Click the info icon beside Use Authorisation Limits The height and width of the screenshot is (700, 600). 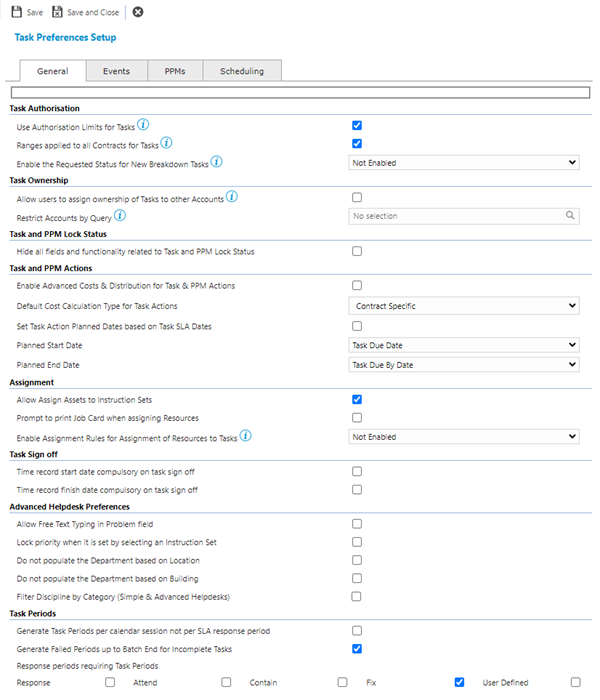pos(143,125)
